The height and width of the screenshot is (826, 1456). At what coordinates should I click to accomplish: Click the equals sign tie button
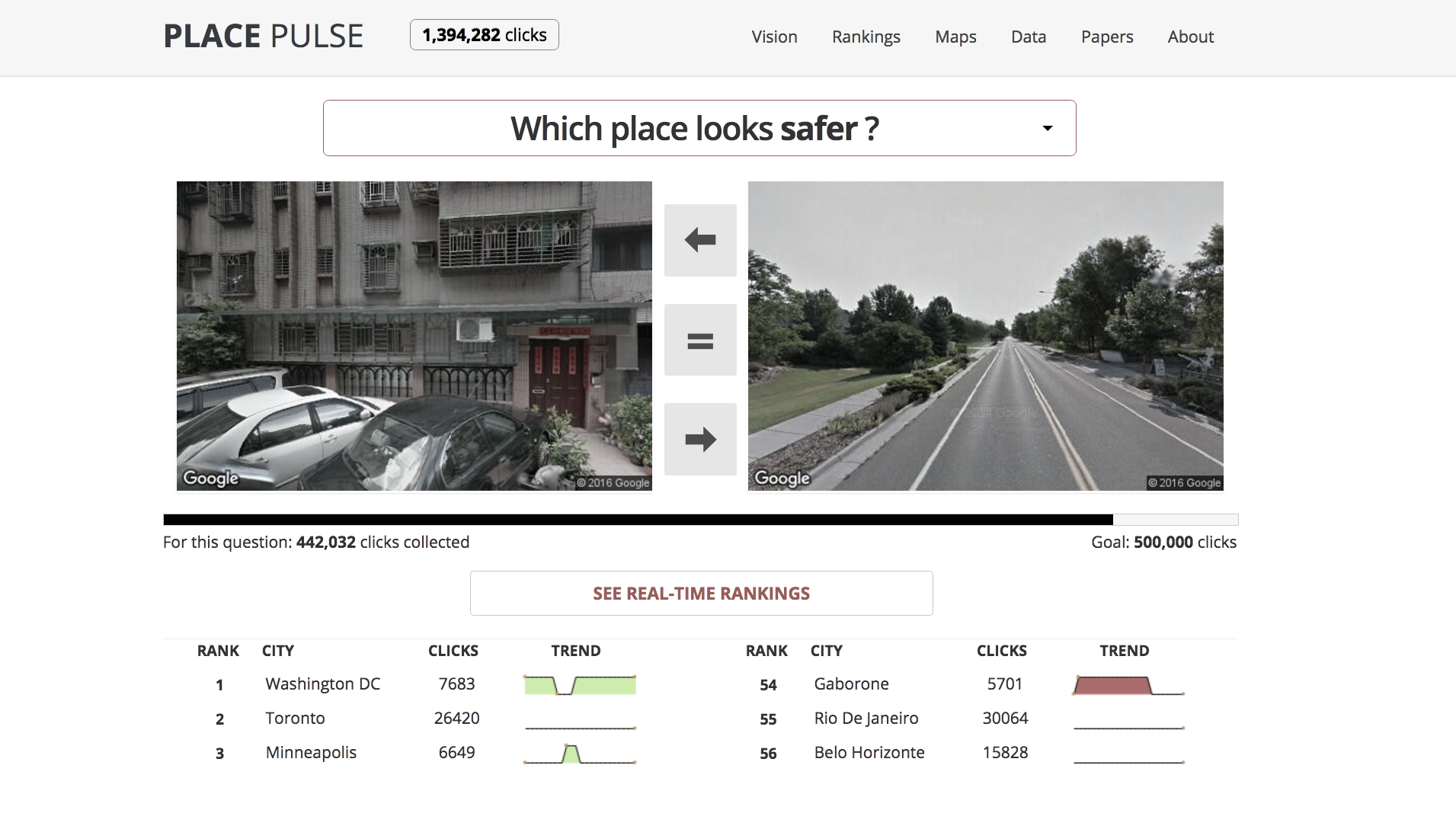point(700,340)
